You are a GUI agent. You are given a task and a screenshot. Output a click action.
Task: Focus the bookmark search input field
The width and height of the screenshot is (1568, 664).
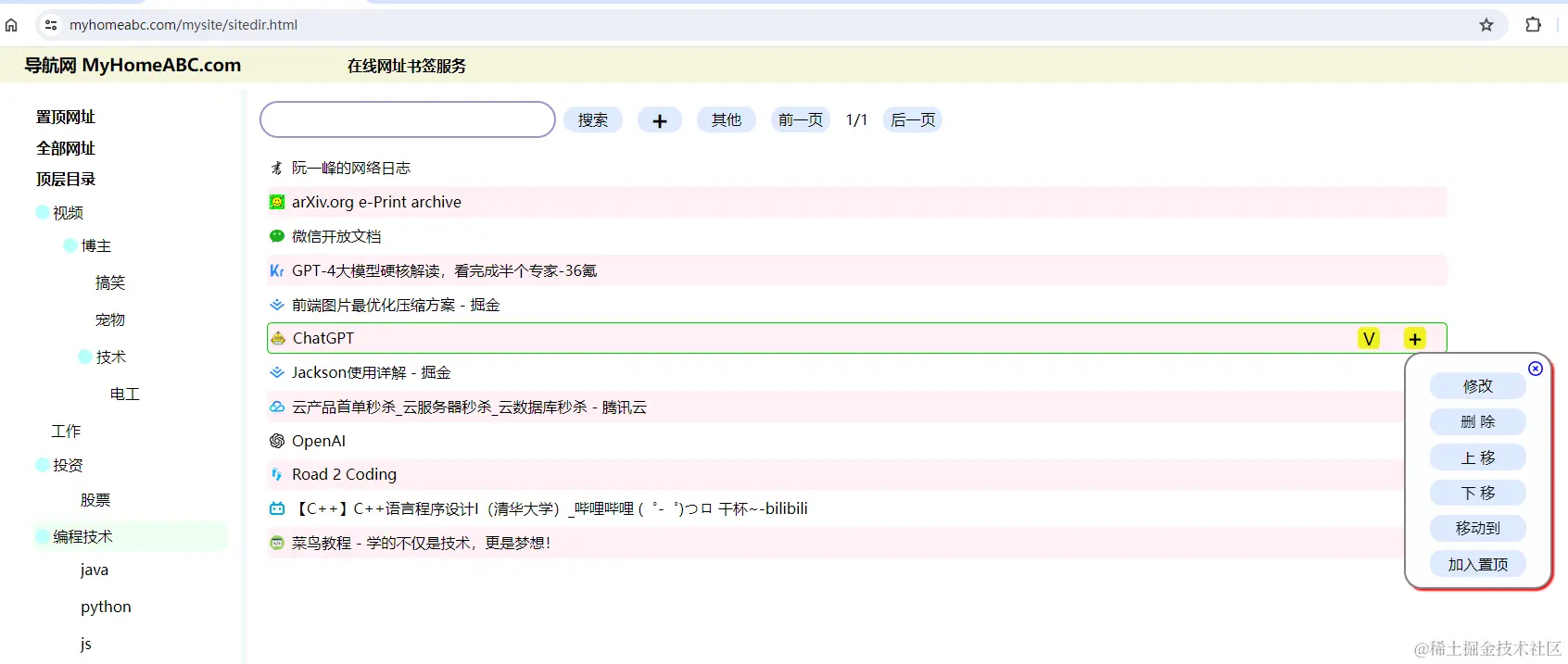click(408, 119)
